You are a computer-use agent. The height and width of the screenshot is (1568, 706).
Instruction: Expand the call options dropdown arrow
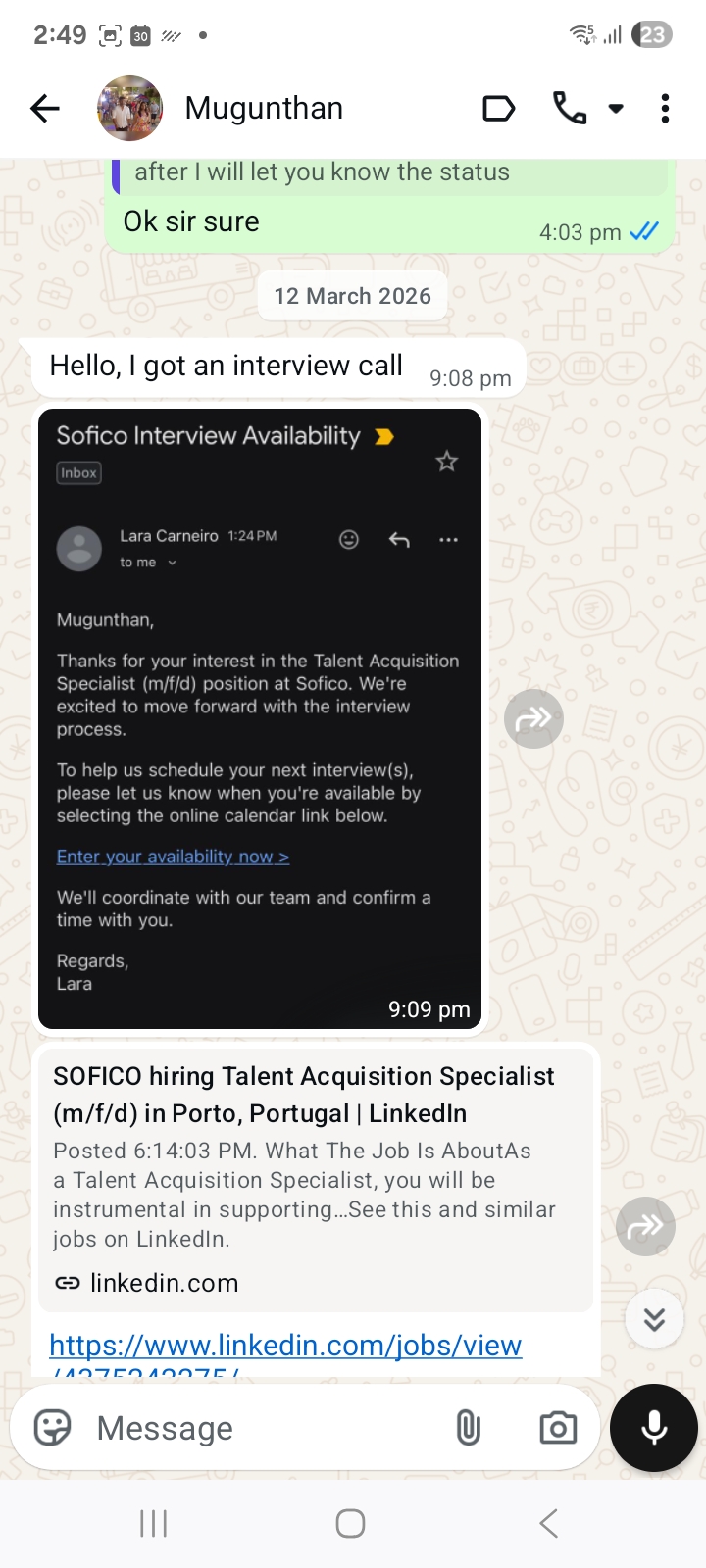pyautogui.click(x=616, y=109)
